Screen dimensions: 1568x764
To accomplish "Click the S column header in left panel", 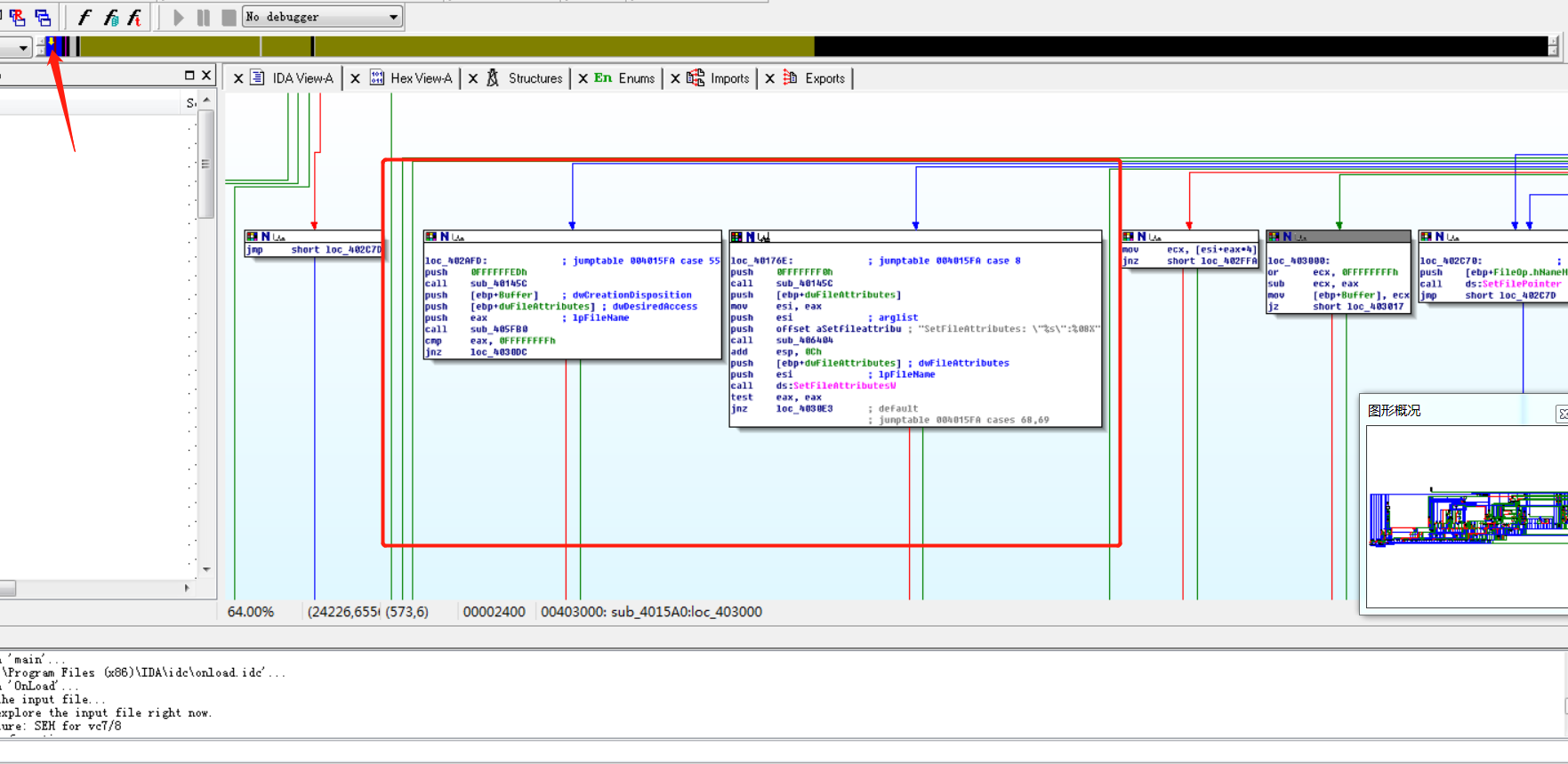I will (x=190, y=104).
